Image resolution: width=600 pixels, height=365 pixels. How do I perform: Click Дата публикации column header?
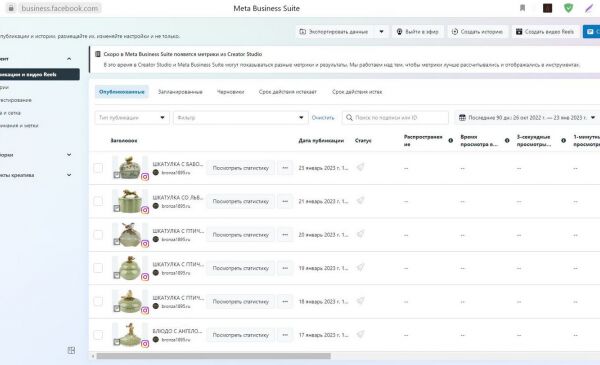[x=321, y=141]
